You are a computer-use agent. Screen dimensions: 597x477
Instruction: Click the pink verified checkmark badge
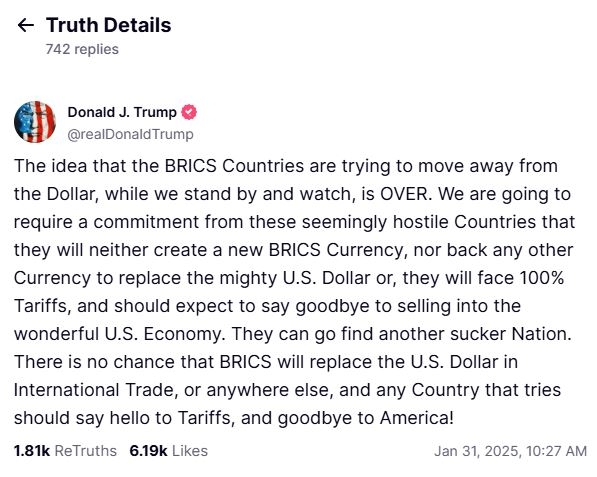tap(189, 112)
